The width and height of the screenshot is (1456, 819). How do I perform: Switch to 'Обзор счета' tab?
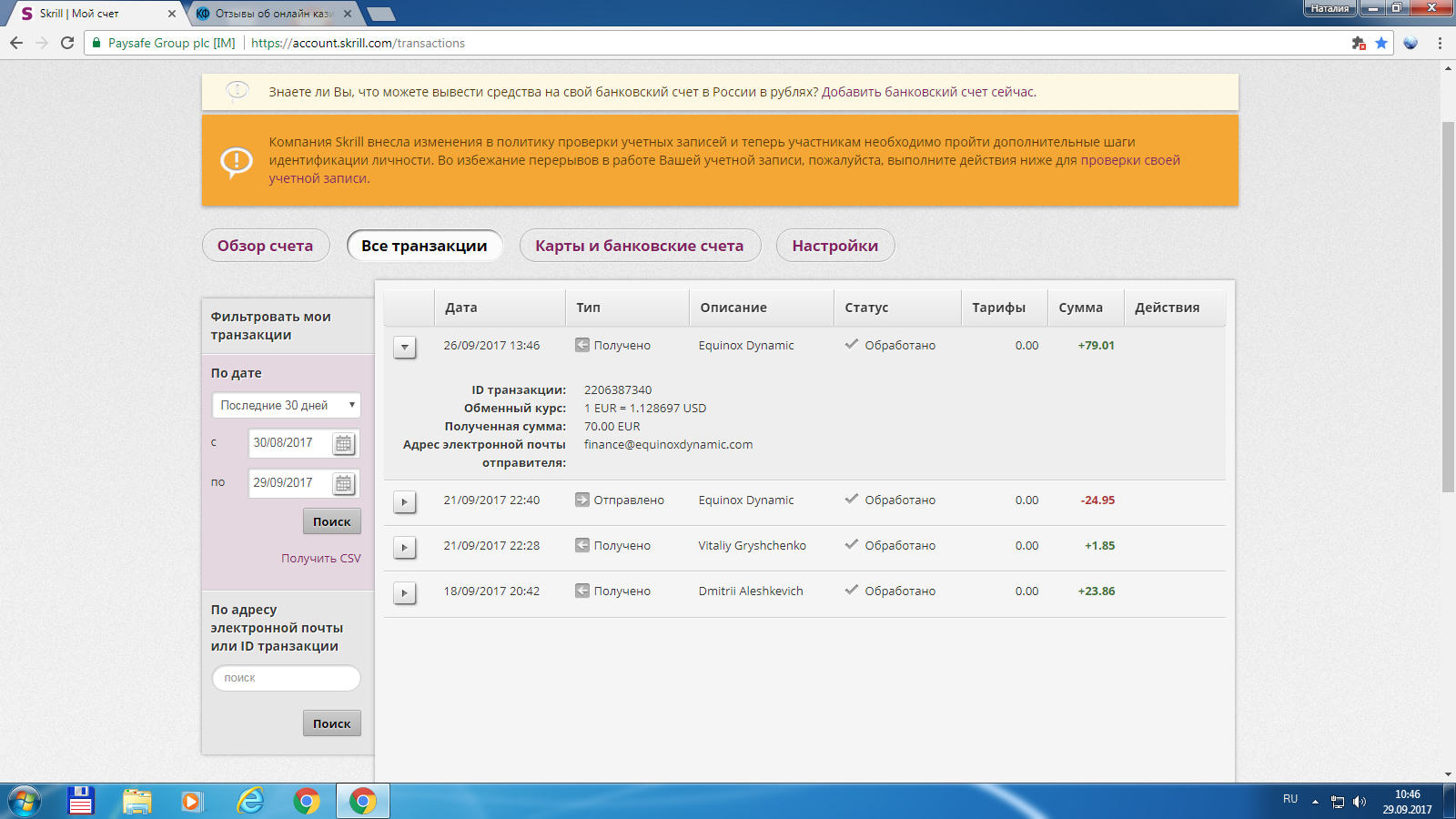[265, 246]
